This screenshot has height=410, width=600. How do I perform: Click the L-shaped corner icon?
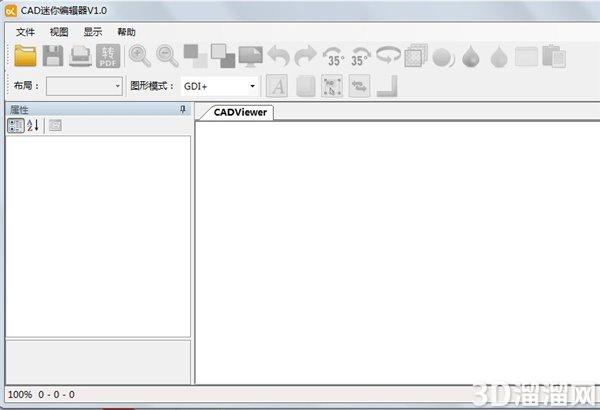(x=387, y=86)
